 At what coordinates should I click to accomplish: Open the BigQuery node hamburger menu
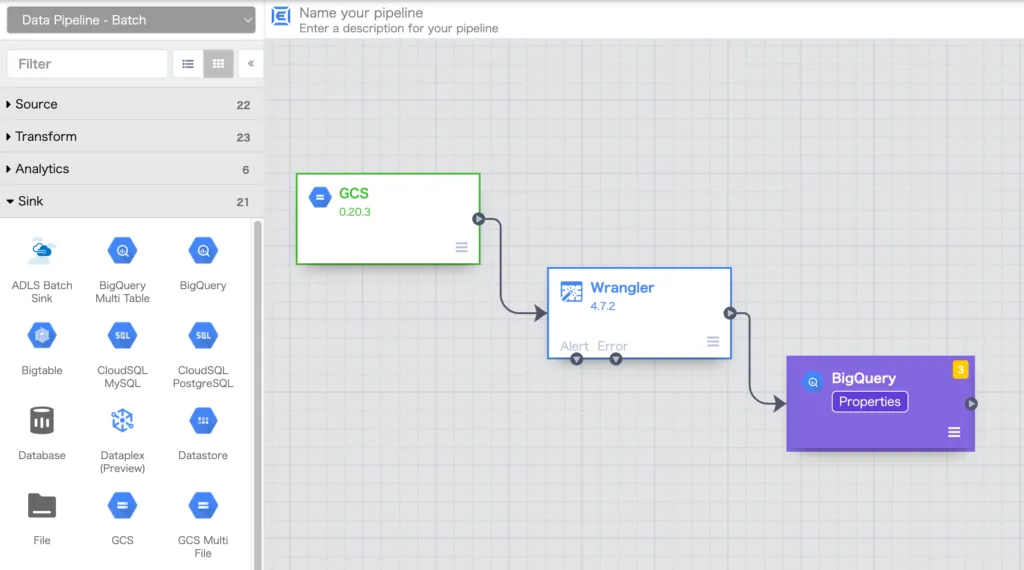point(954,432)
